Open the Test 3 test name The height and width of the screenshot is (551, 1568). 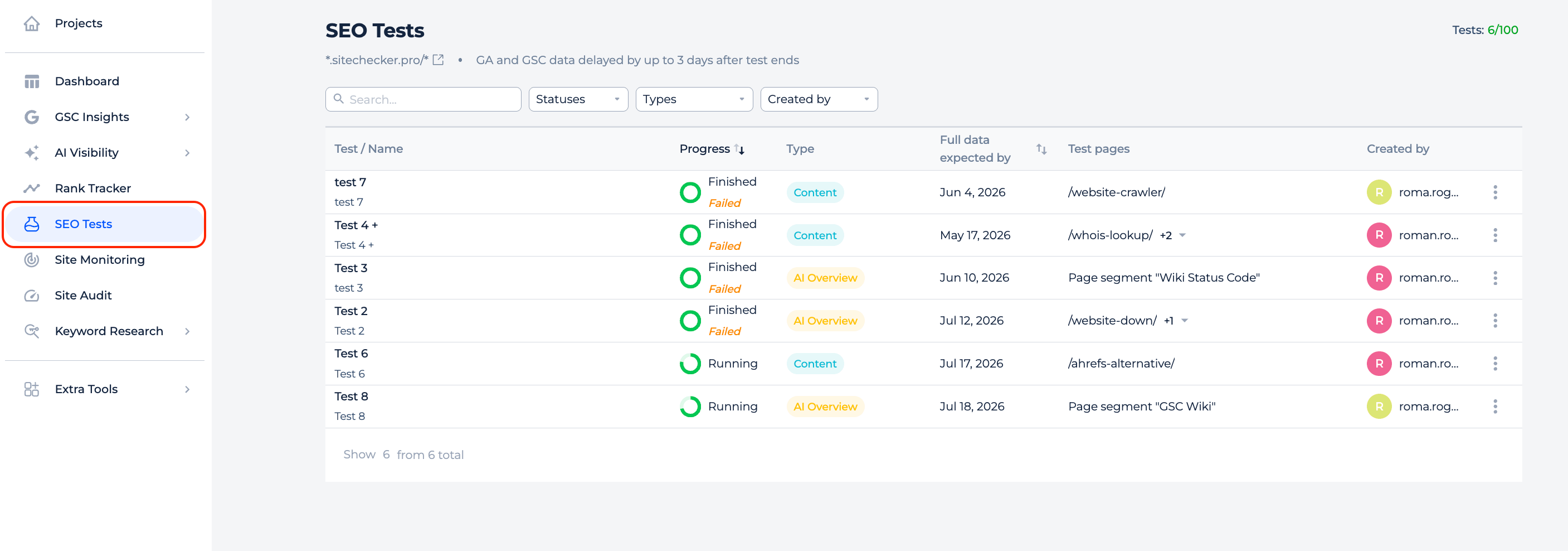coord(351,268)
